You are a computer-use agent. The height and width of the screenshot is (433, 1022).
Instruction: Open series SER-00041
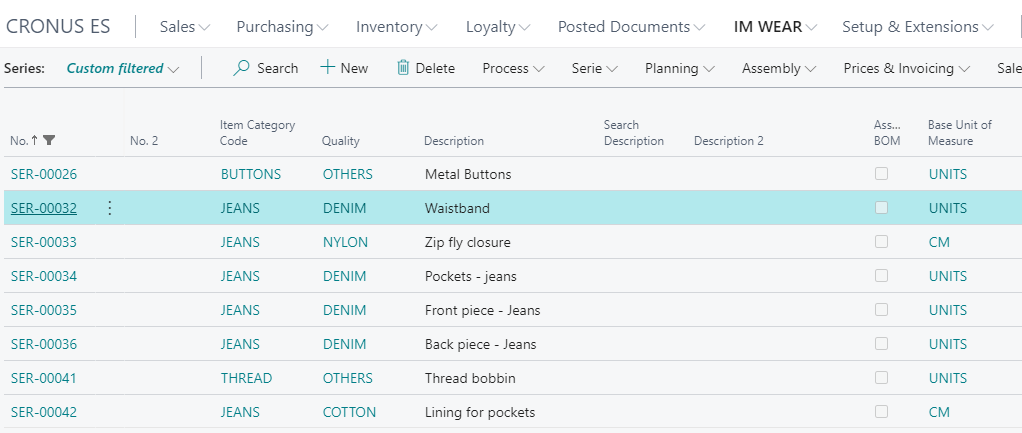[44, 378]
